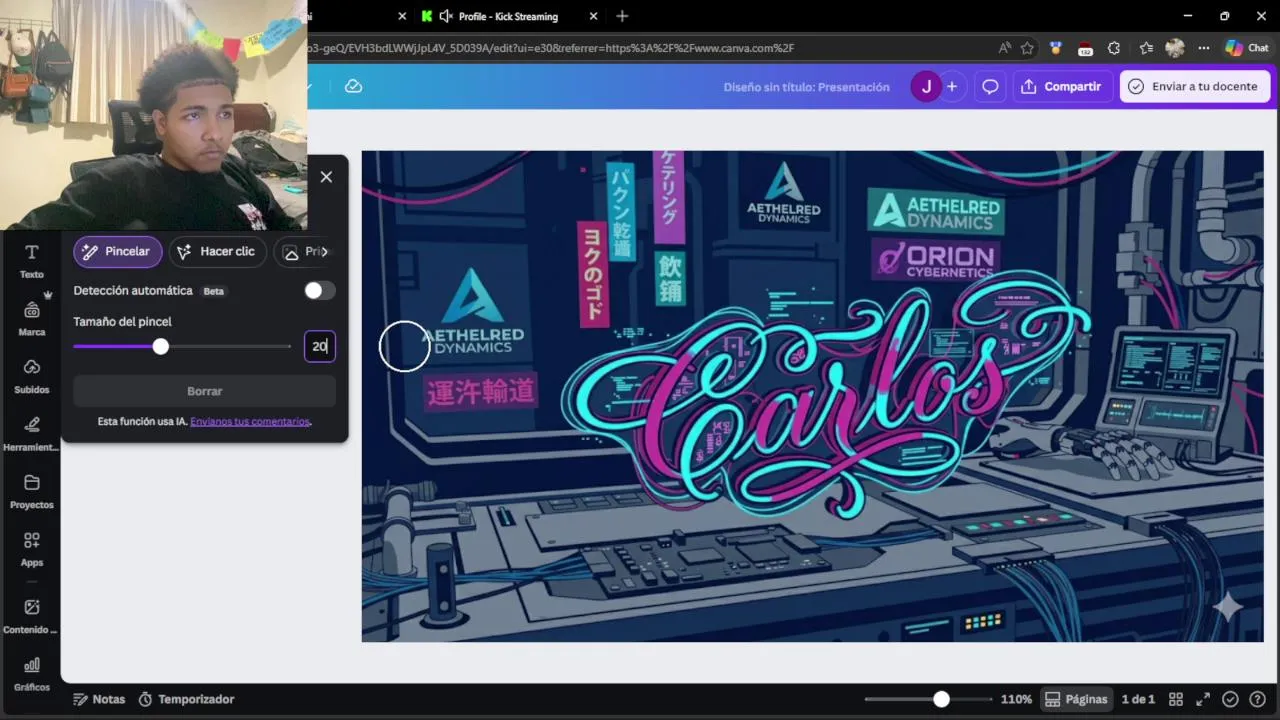
Task: Open browser profile avatar
Action: click(x=1175, y=47)
